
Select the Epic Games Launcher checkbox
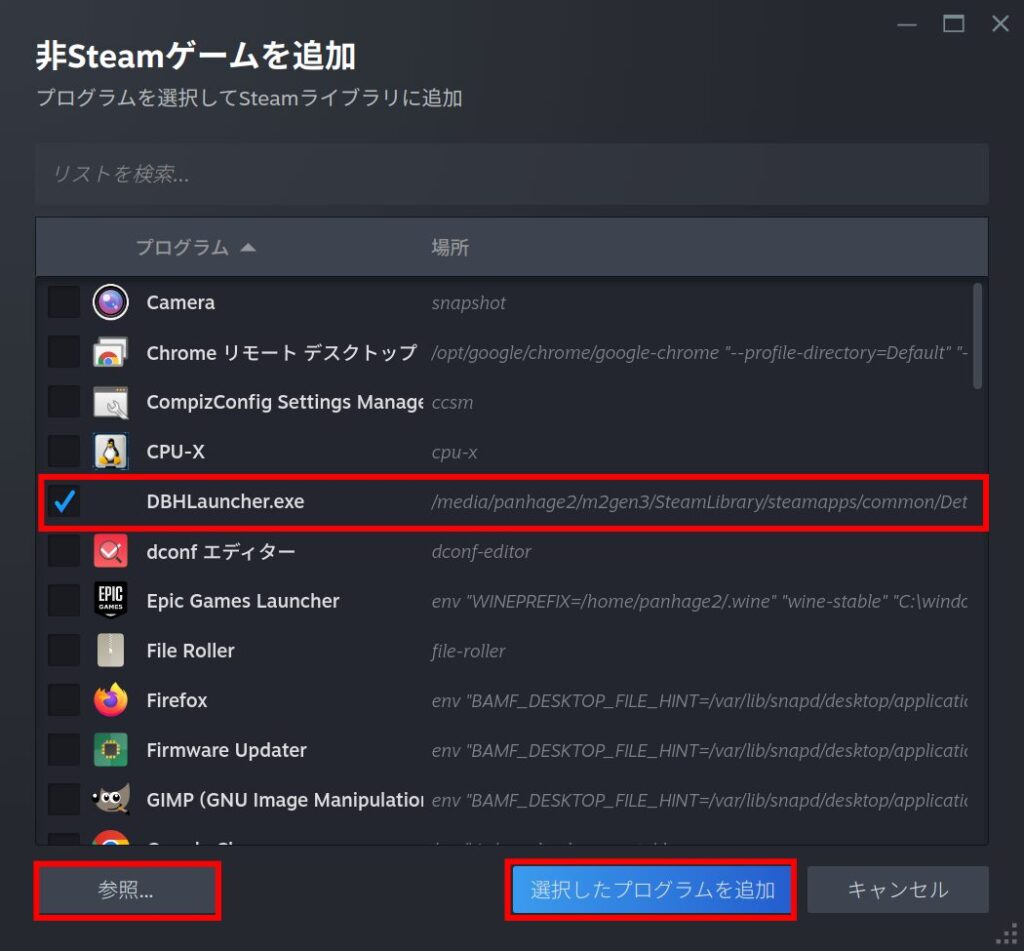click(x=64, y=600)
